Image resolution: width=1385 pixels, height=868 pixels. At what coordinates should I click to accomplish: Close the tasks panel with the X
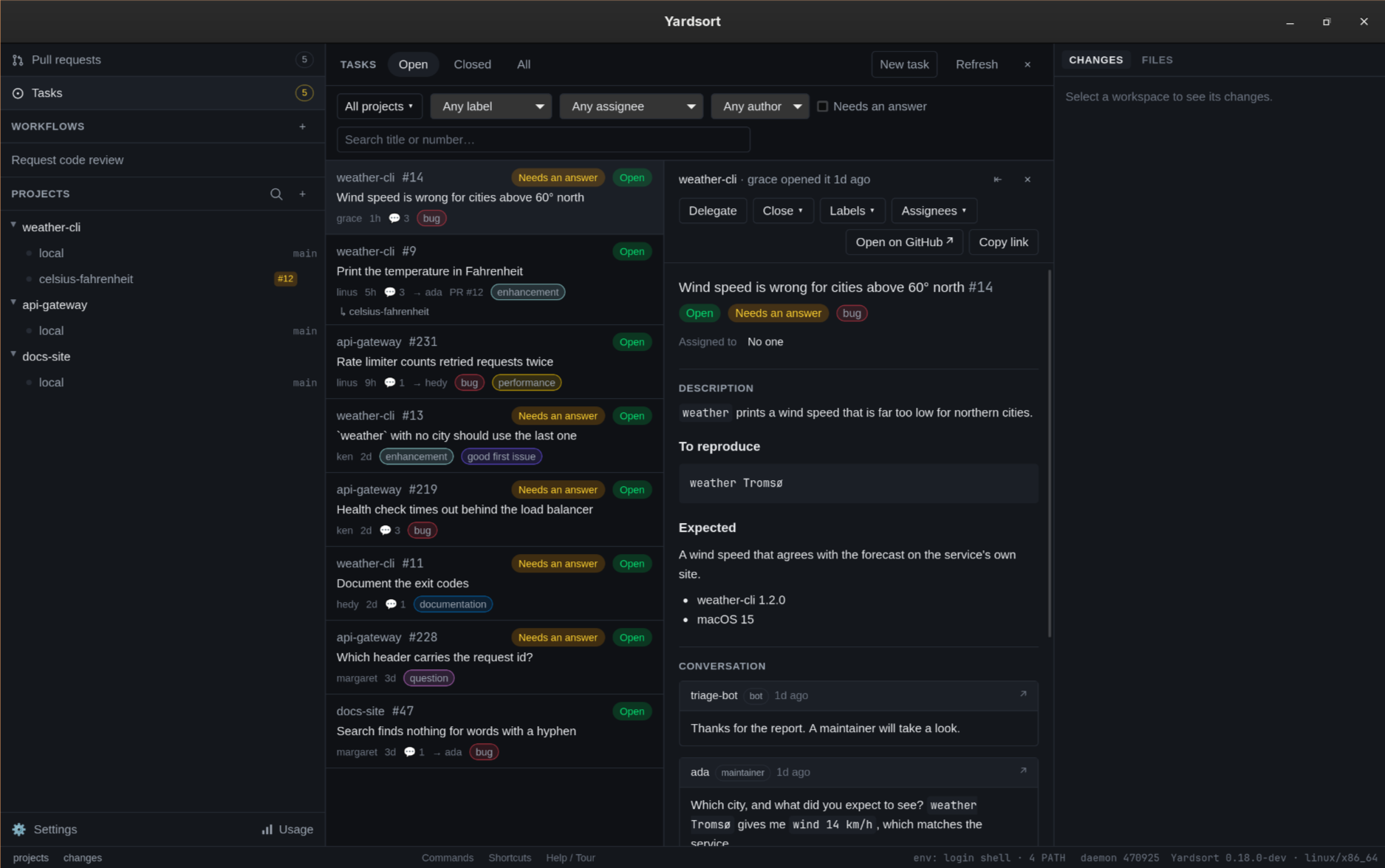(x=1027, y=64)
